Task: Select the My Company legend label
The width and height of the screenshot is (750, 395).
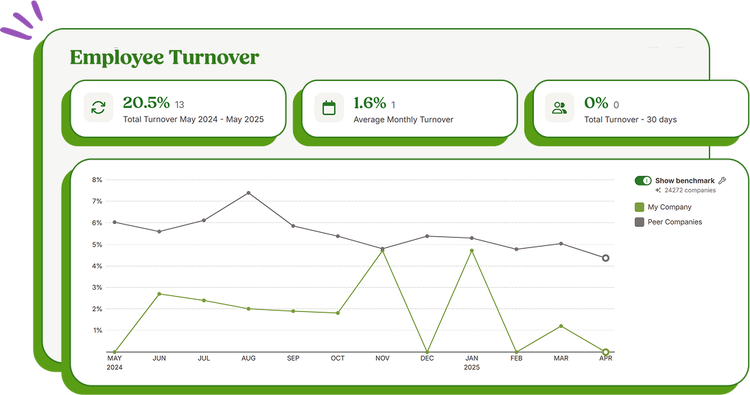Action: click(x=670, y=207)
